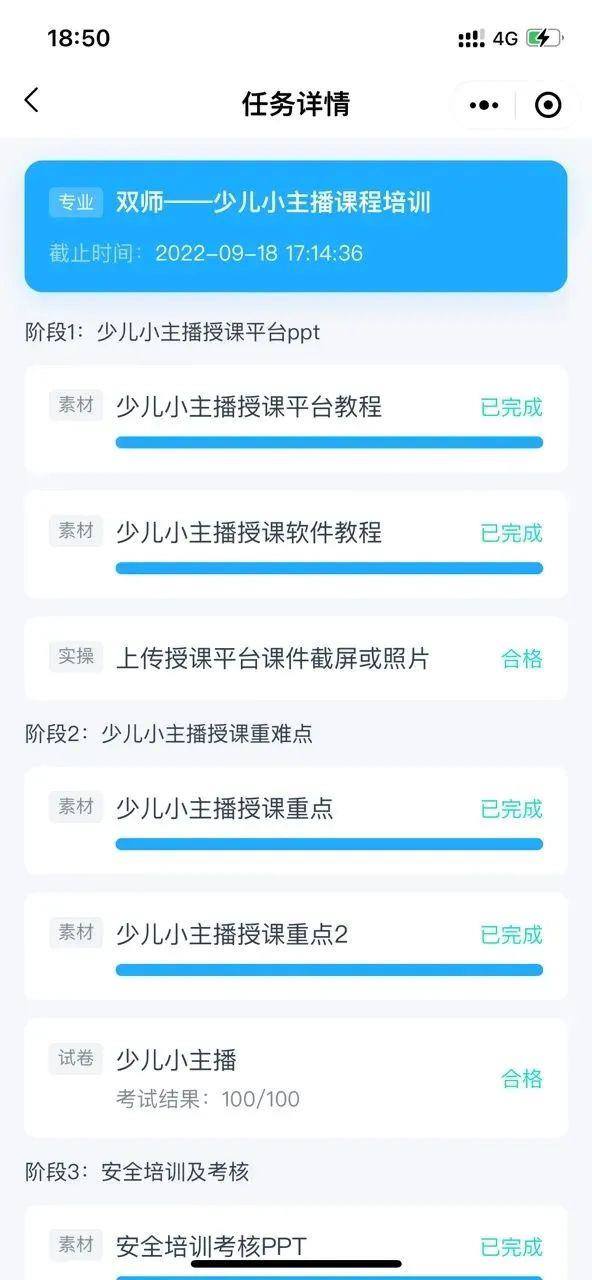Tap the circular capsule close icon
This screenshot has width=592, height=1280.
pos(545,104)
